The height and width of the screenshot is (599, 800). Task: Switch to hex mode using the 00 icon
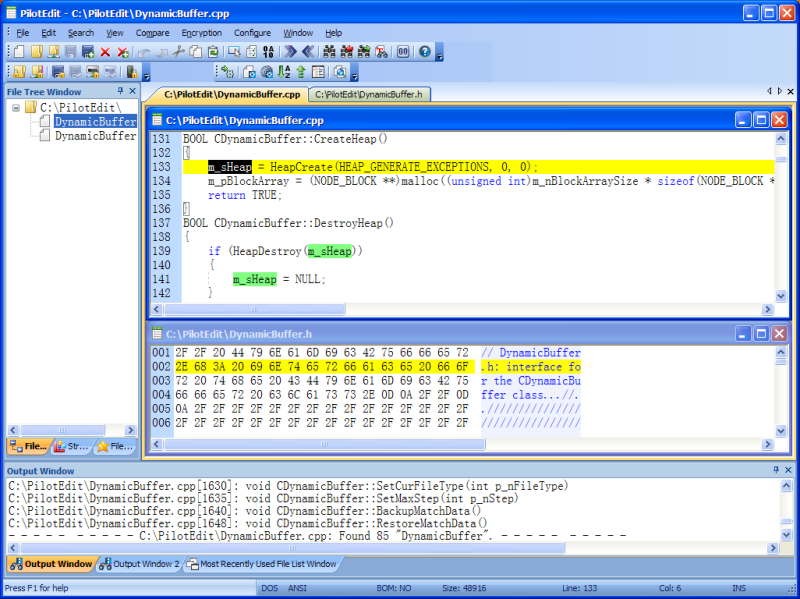(403, 52)
